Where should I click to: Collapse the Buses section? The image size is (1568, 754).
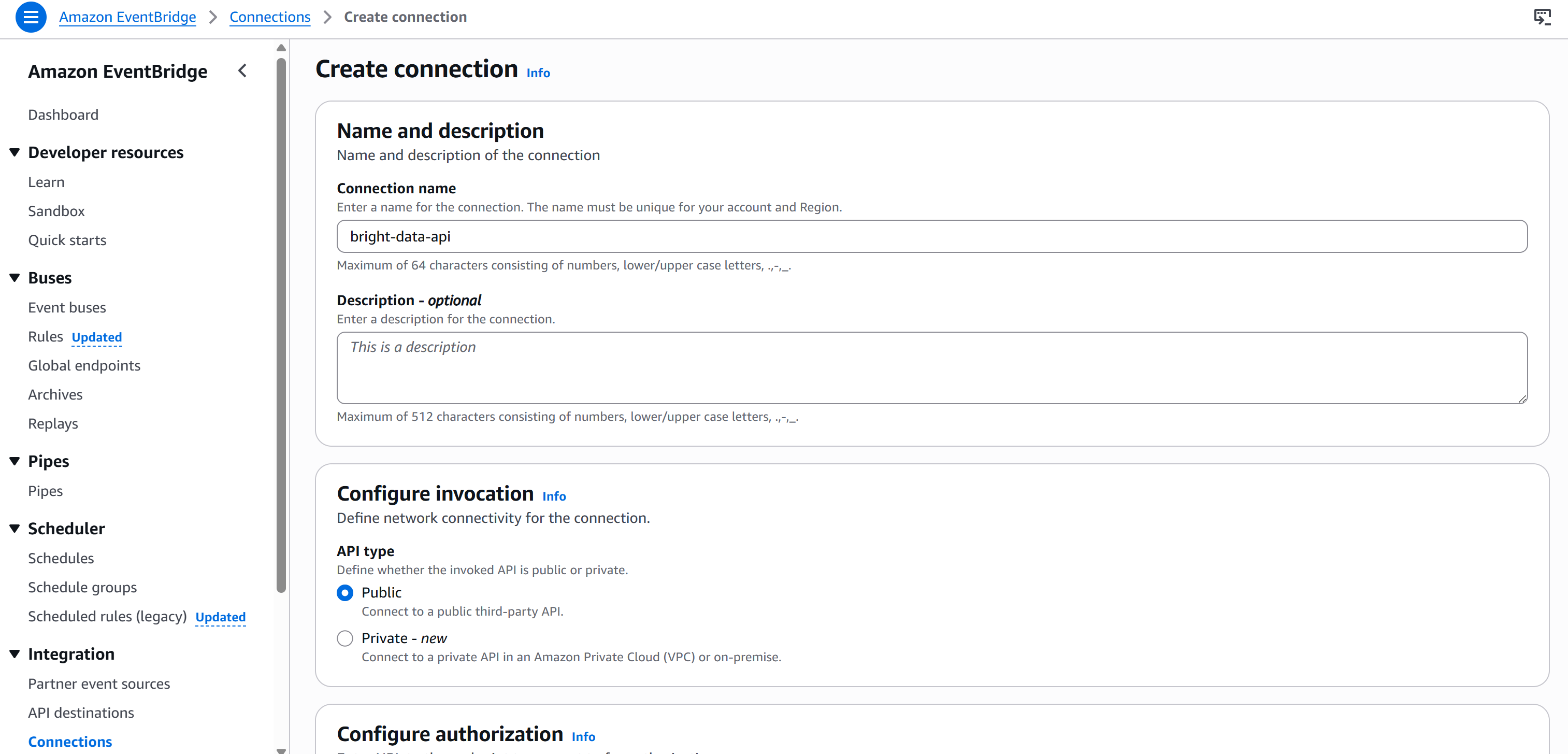pyautogui.click(x=15, y=277)
